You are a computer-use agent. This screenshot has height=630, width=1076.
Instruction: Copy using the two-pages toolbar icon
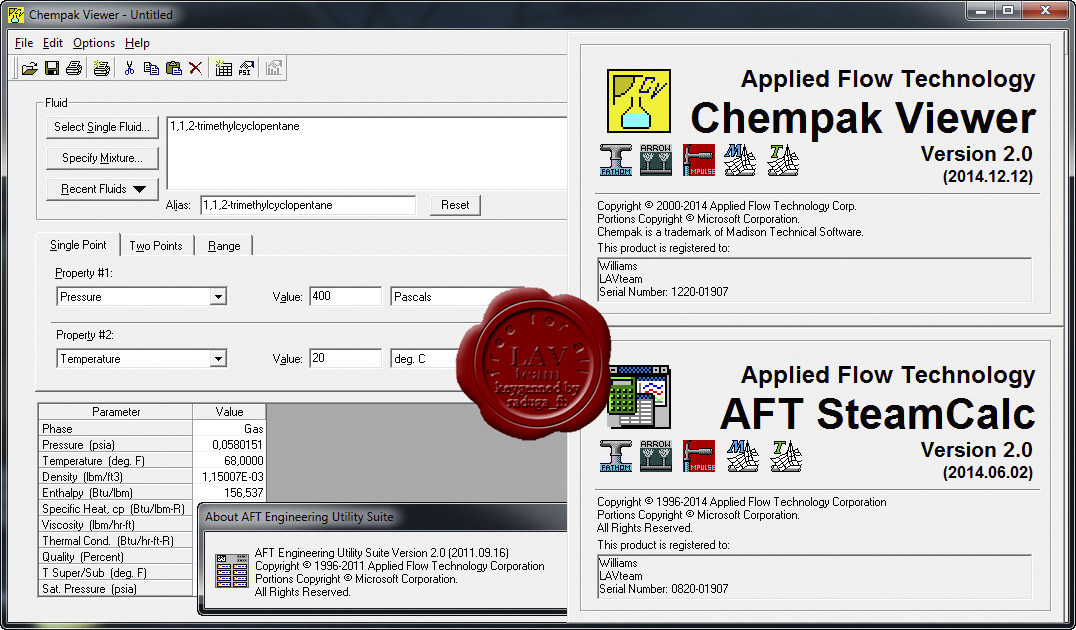pos(151,68)
